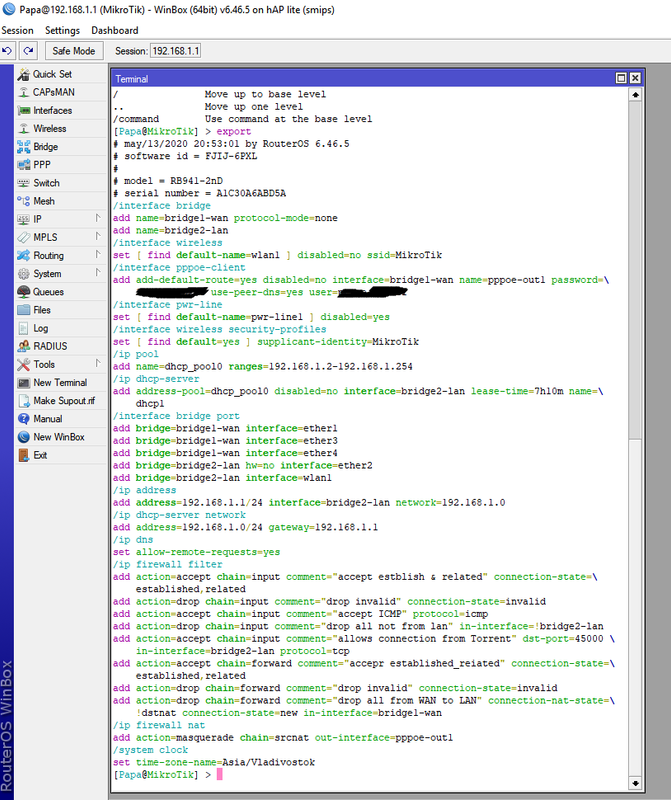Open Mesh from sidebar

pyautogui.click(x=61, y=201)
